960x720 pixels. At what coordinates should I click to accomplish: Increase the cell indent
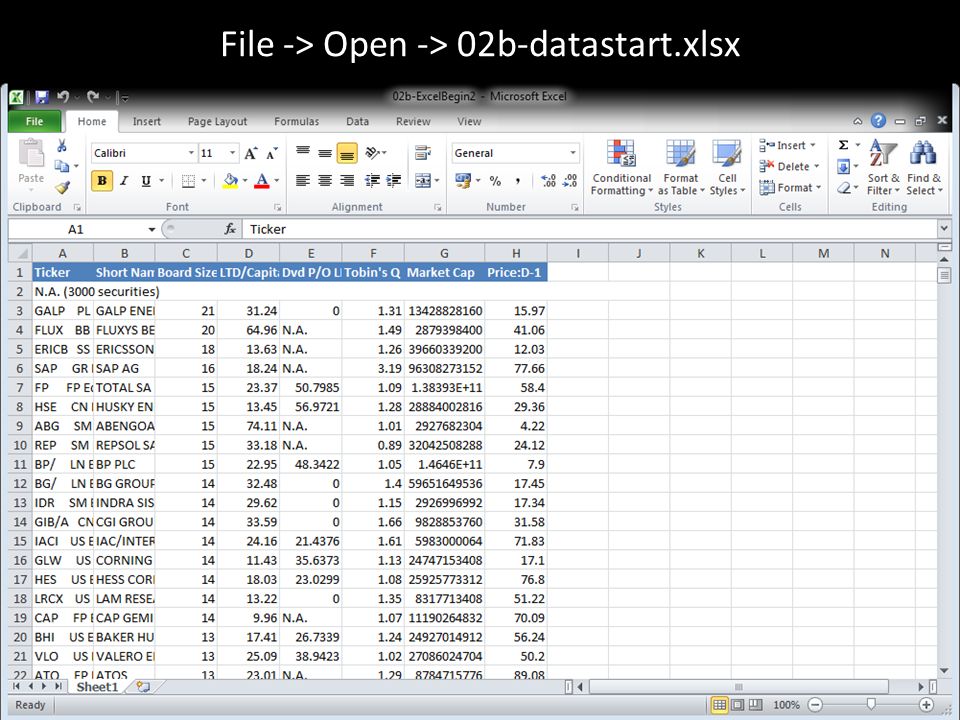(x=394, y=181)
